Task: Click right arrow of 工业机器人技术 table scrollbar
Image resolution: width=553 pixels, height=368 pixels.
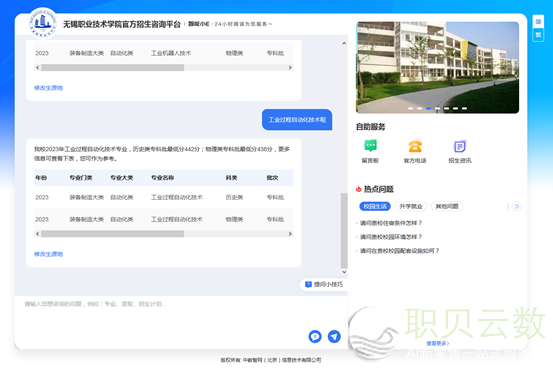Action: click(290, 67)
